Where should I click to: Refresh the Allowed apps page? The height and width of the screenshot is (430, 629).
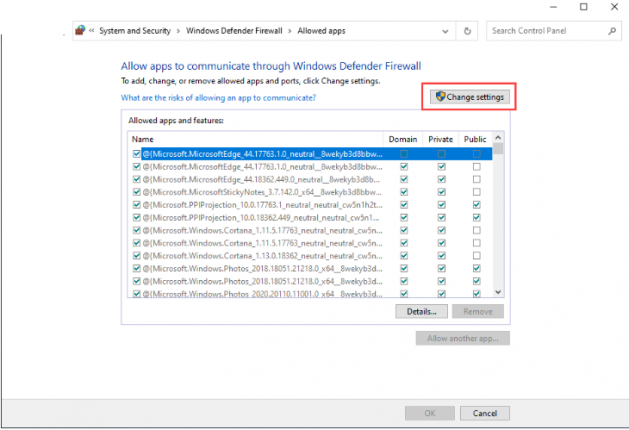point(467,31)
